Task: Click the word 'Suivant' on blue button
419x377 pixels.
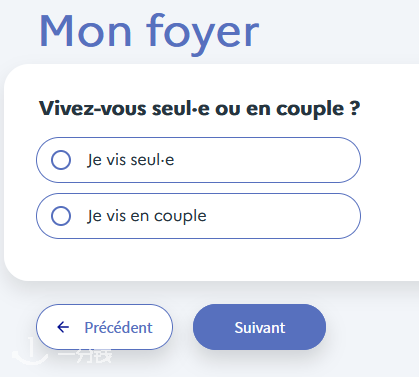Action: tap(260, 328)
